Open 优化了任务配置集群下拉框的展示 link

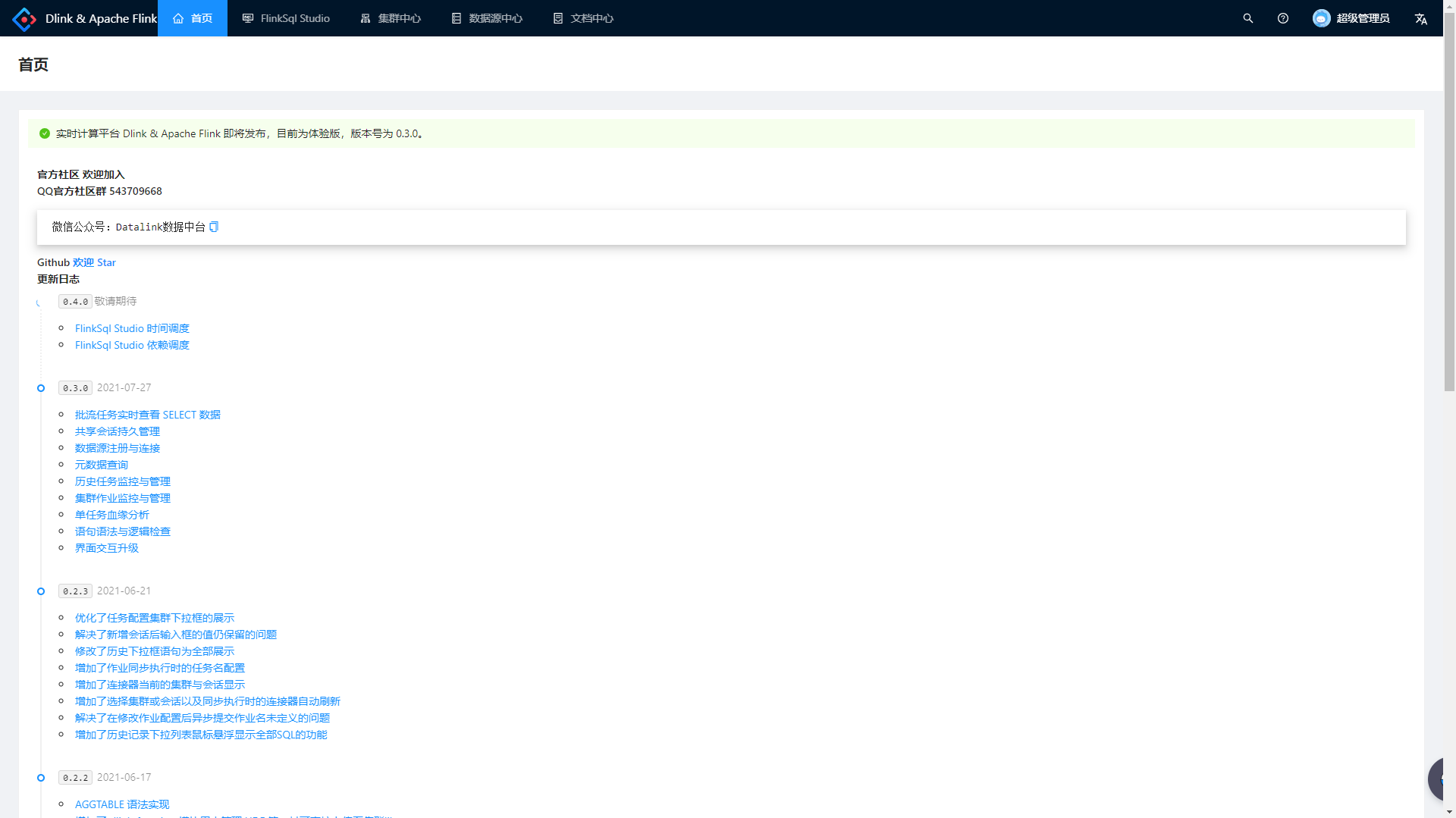click(x=155, y=618)
